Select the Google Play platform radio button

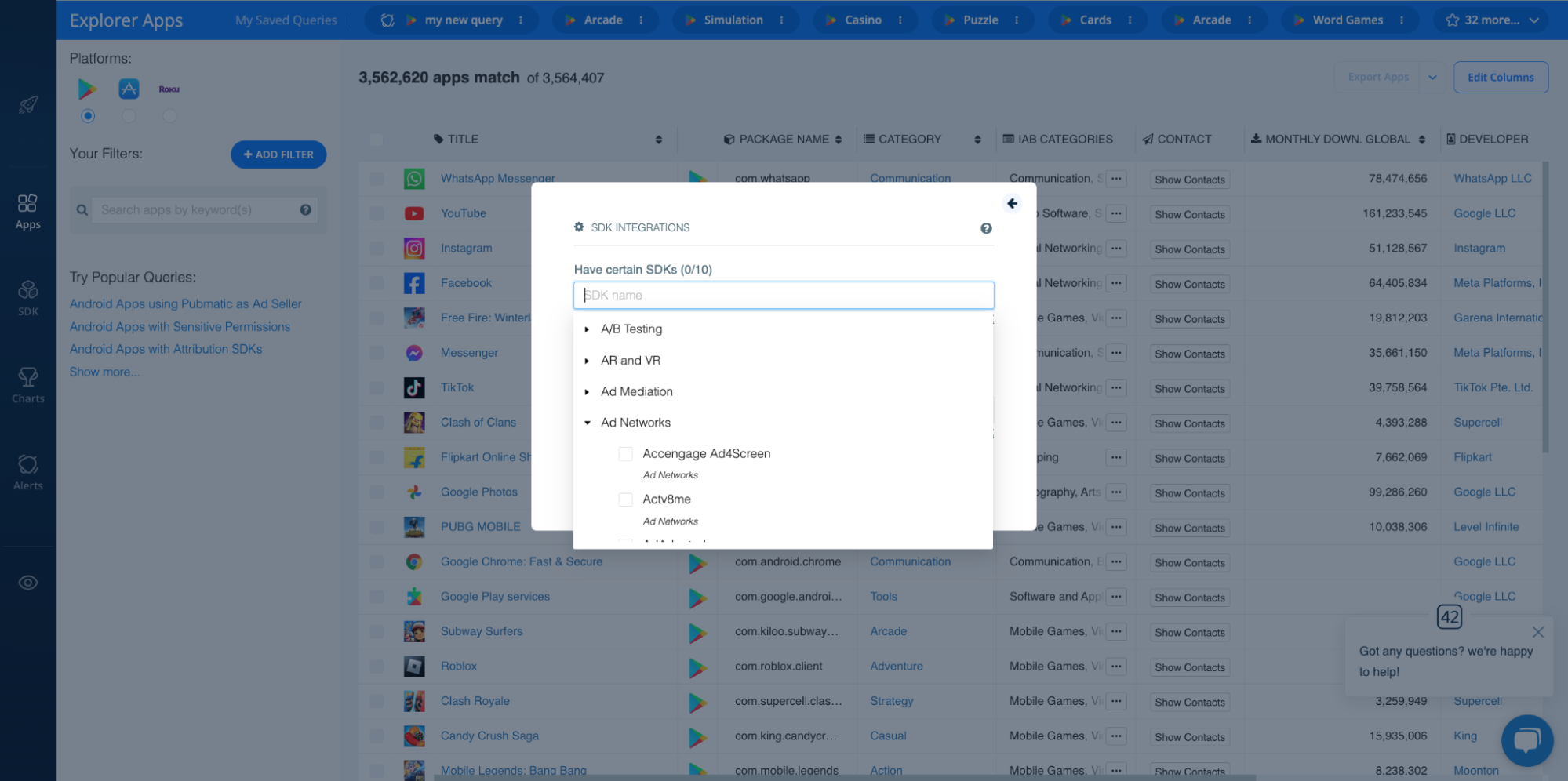(x=88, y=116)
